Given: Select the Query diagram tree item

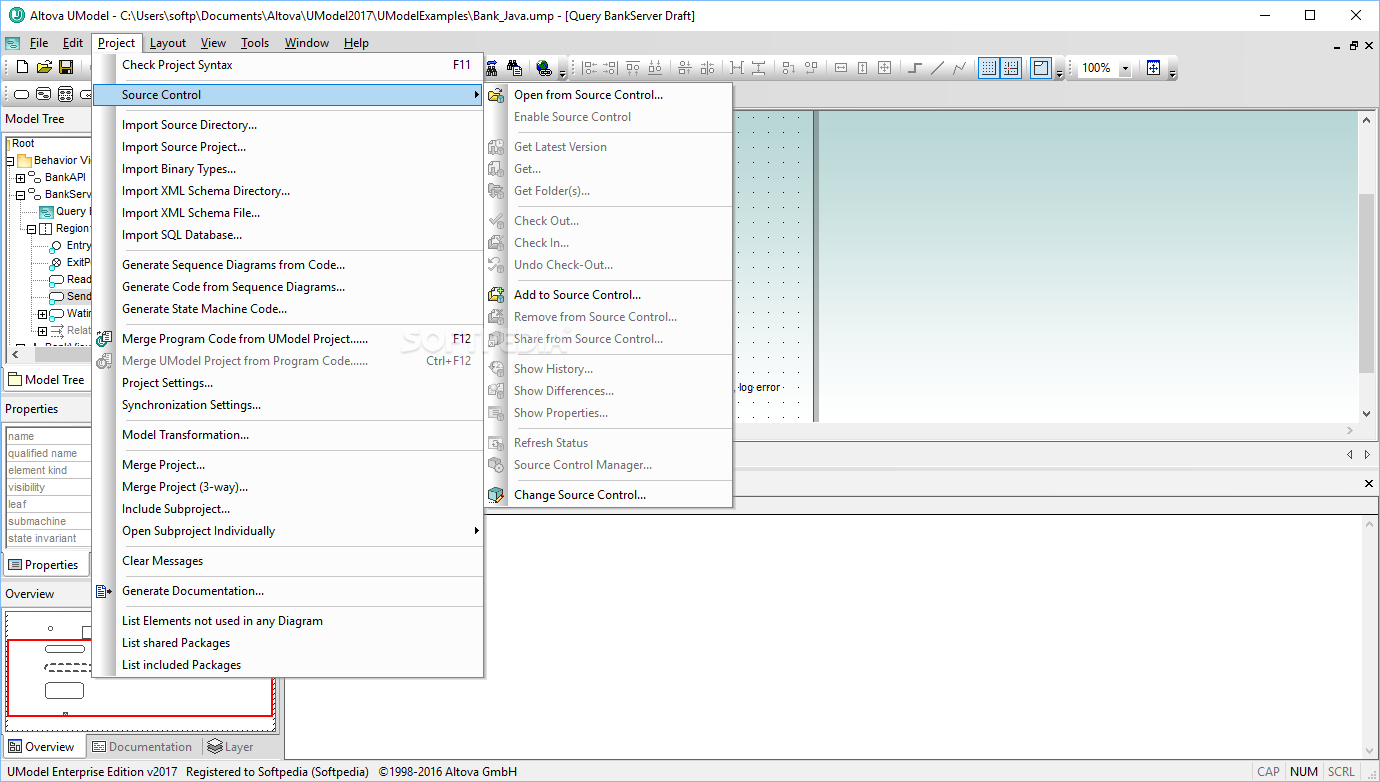Looking at the screenshot, I should [x=65, y=212].
